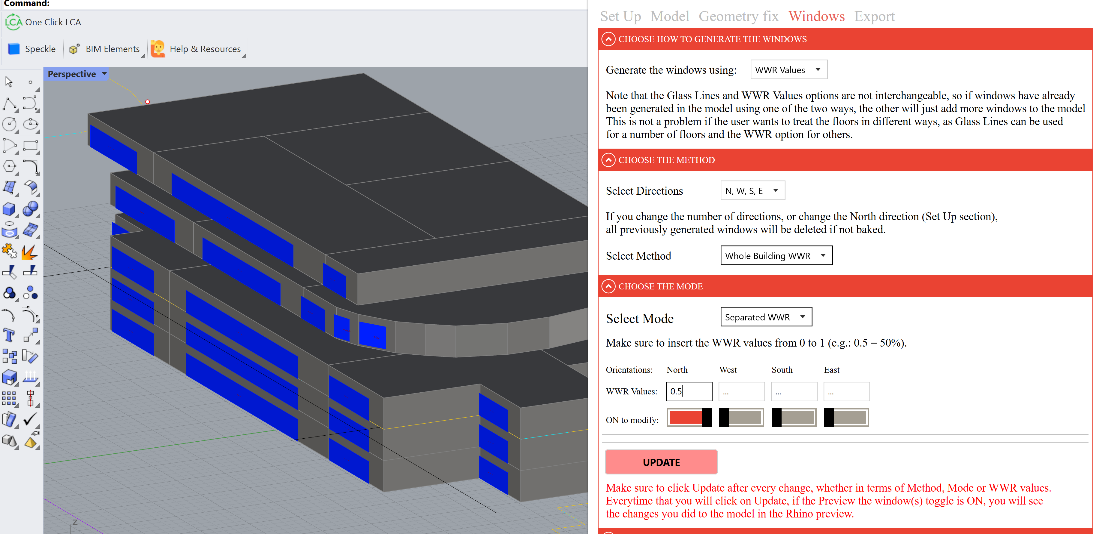Turn off the North modify toggle
This screenshot has height=534, width=1099.
pos(690,418)
